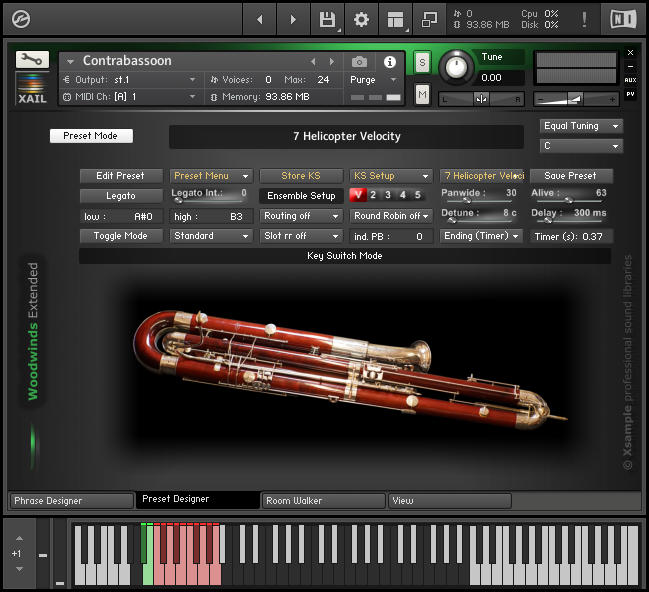
Task: Open the Purge dropdown menu
Action: coord(373,79)
